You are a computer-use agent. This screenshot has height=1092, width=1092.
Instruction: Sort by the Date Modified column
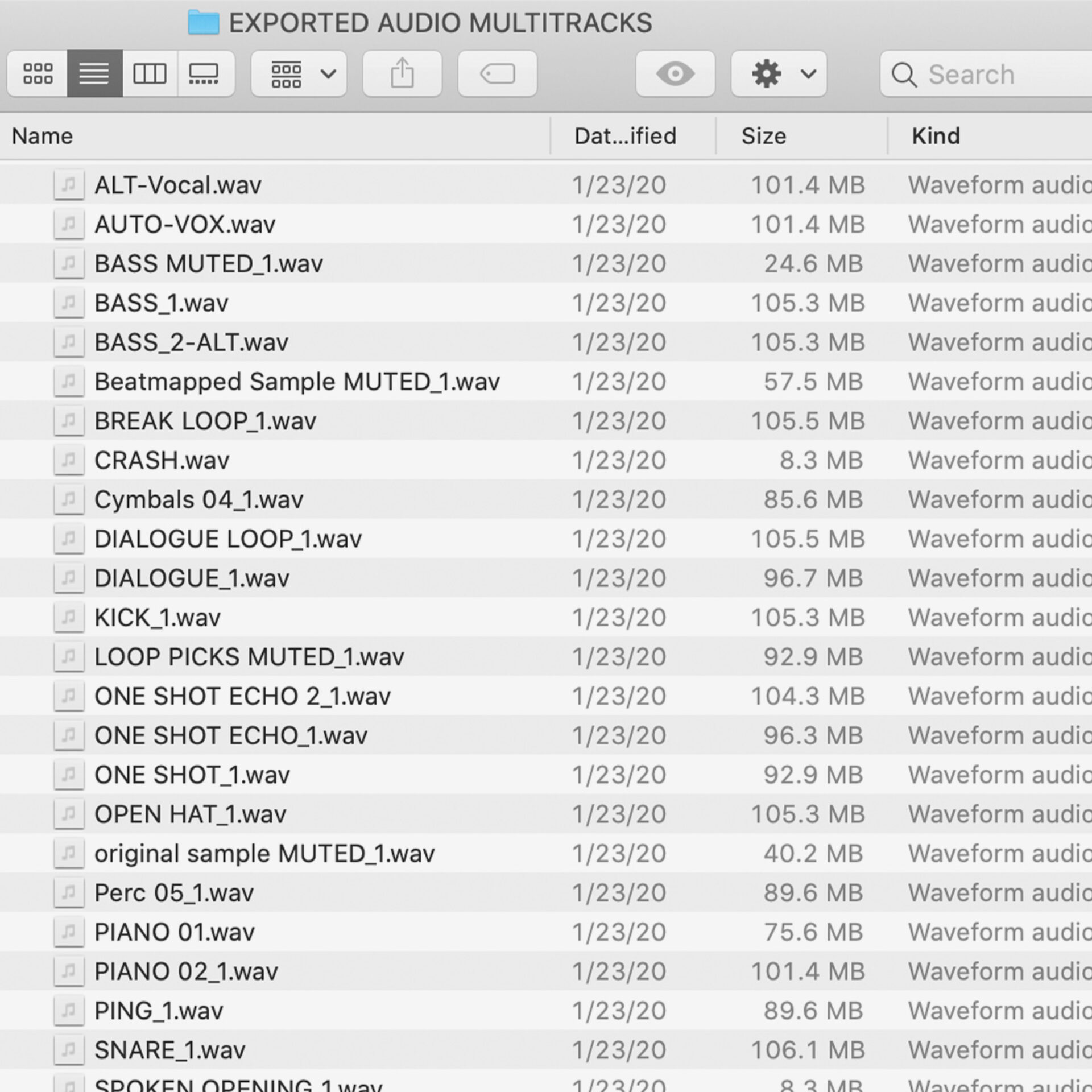coord(624,135)
